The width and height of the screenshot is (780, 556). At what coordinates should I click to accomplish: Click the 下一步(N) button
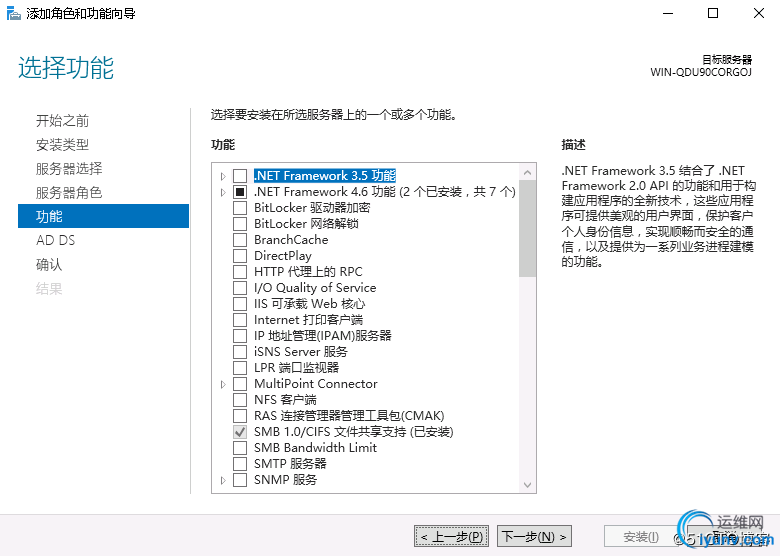tap(534, 536)
